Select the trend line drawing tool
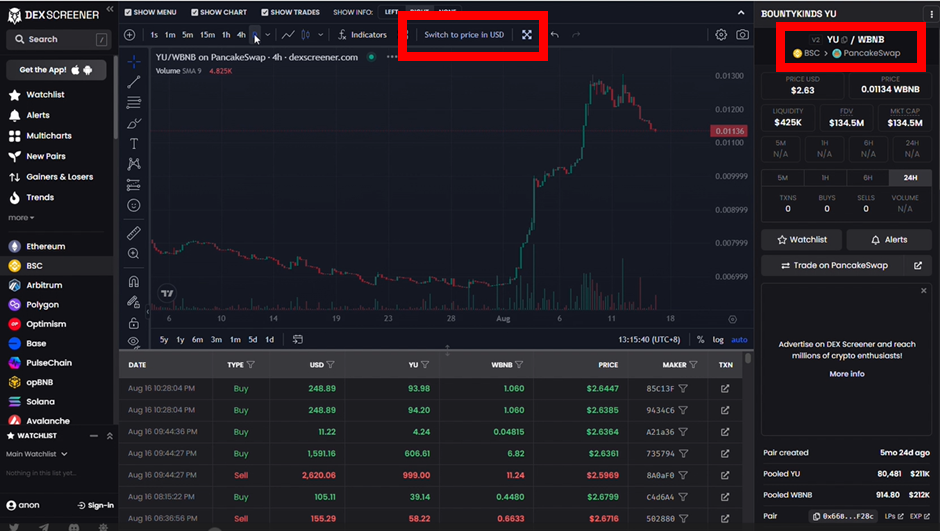 tap(134, 82)
